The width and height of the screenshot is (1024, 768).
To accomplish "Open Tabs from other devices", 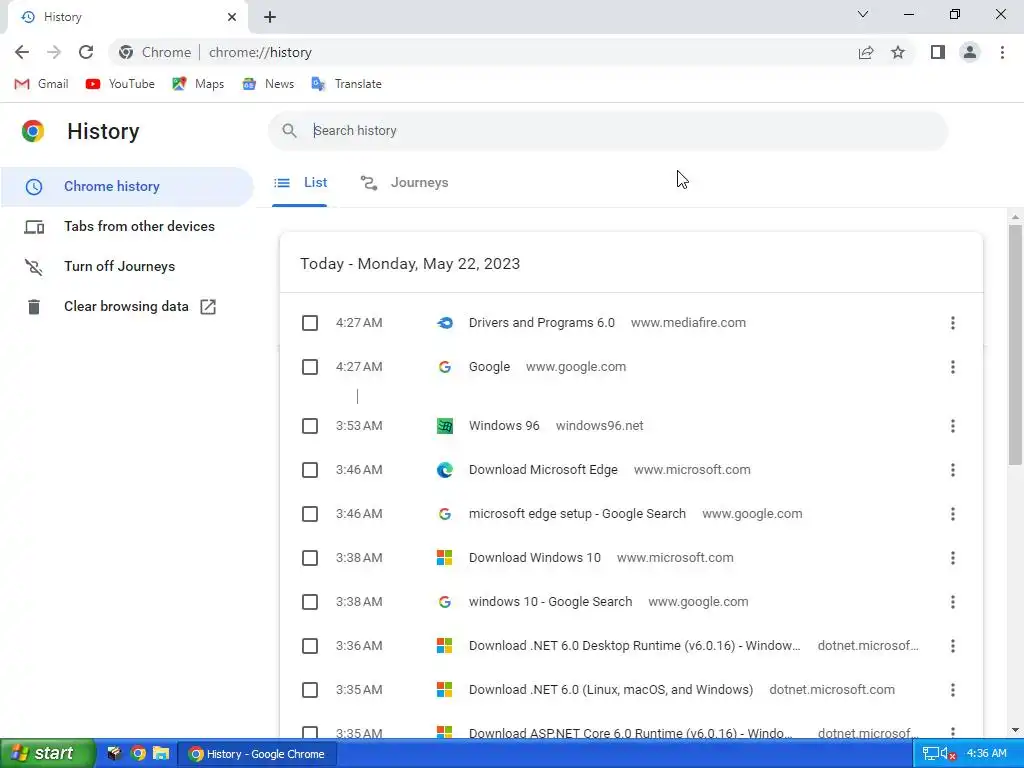I will click(127, 226).
